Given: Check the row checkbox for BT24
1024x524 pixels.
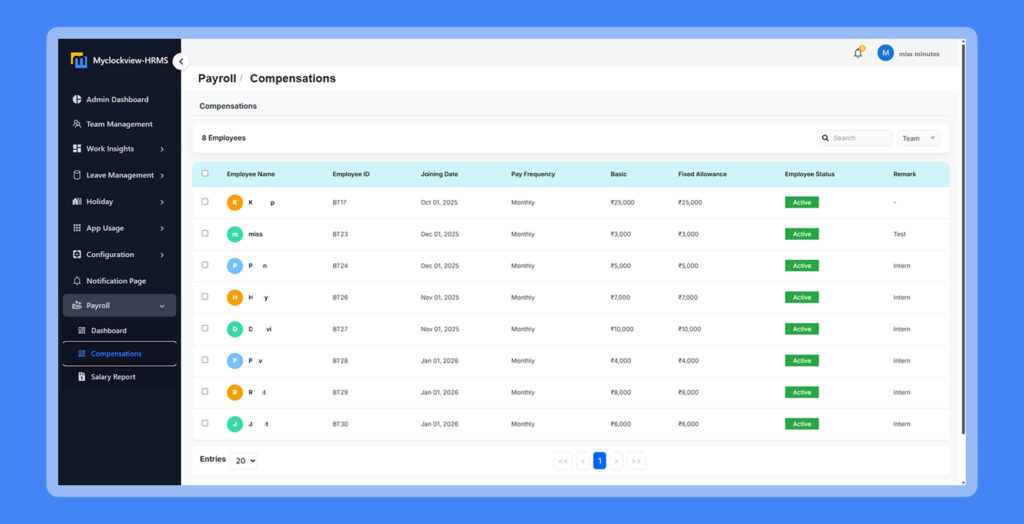Looking at the screenshot, I should (205, 265).
